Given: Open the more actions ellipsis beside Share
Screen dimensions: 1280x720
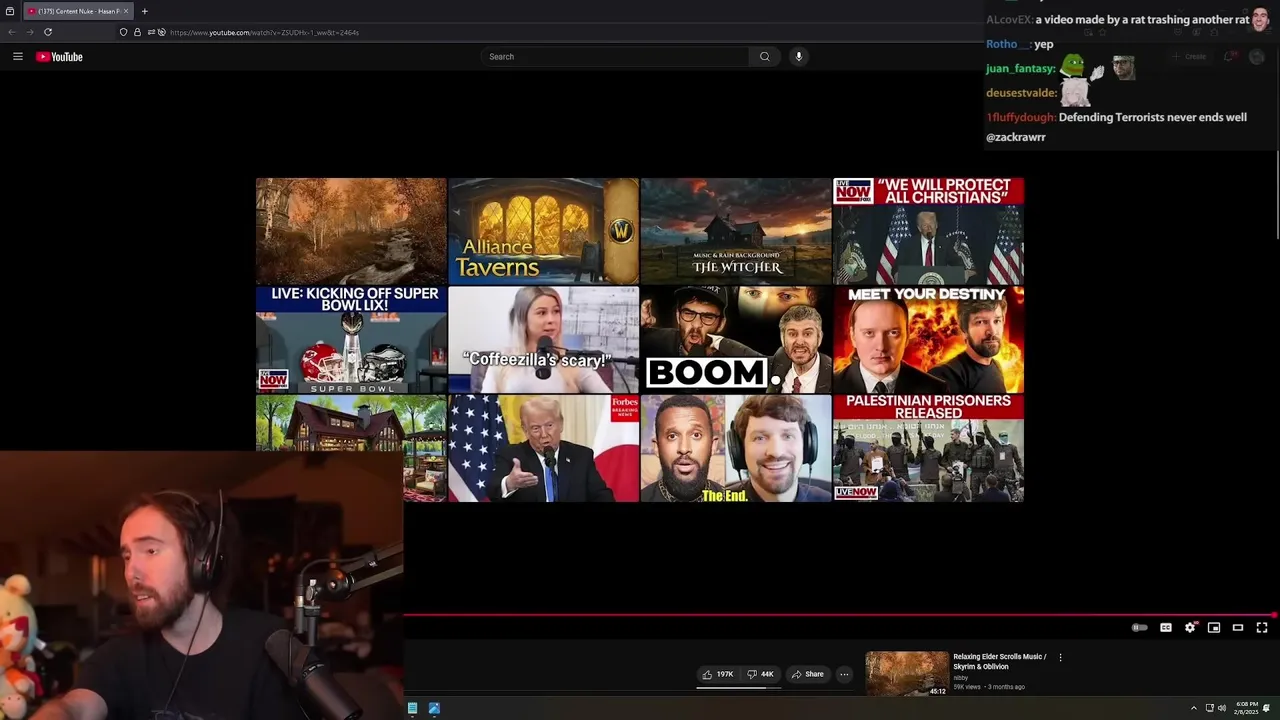Looking at the screenshot, I should (x=844, y=674).
